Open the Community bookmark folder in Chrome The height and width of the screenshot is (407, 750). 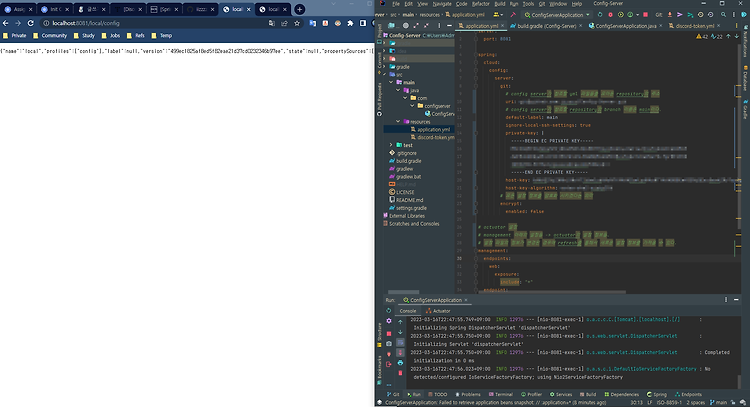pos(50,35)
